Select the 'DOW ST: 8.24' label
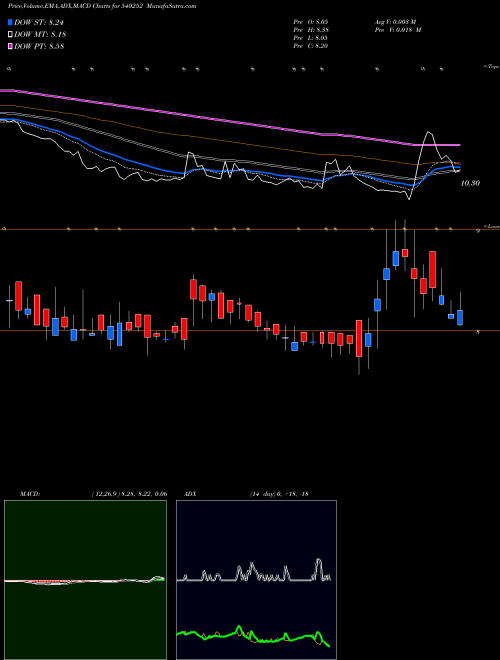The width and height of the screenshot is (500, 660). (39, 22)
